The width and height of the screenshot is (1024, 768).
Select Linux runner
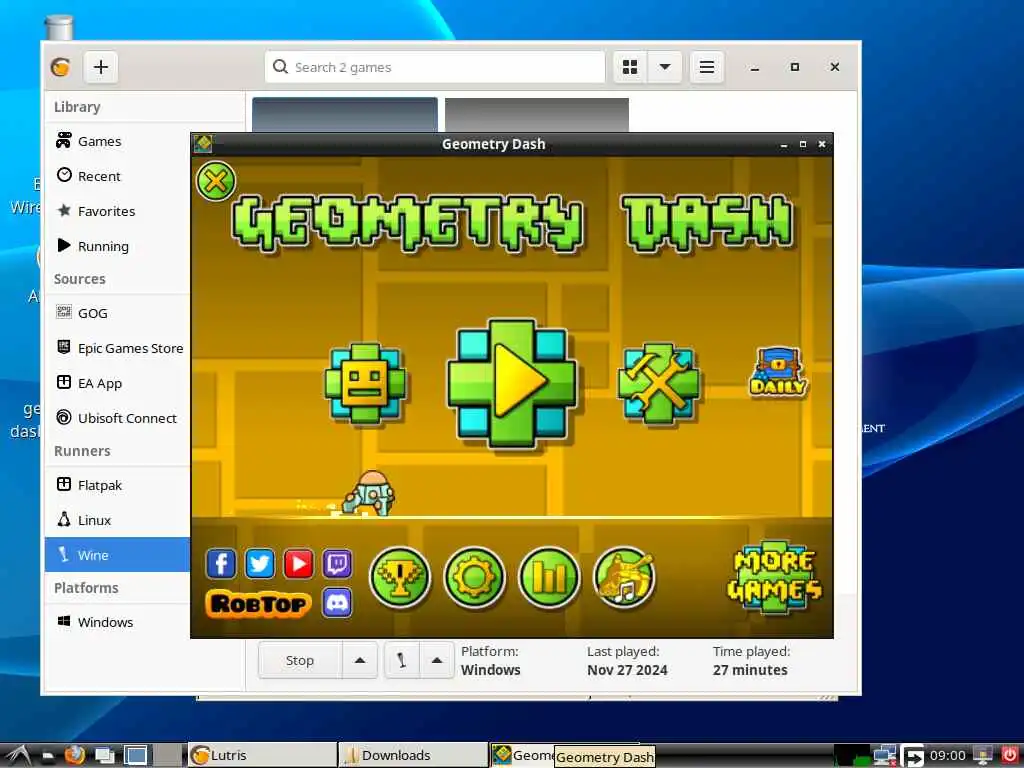coord(118,520)
